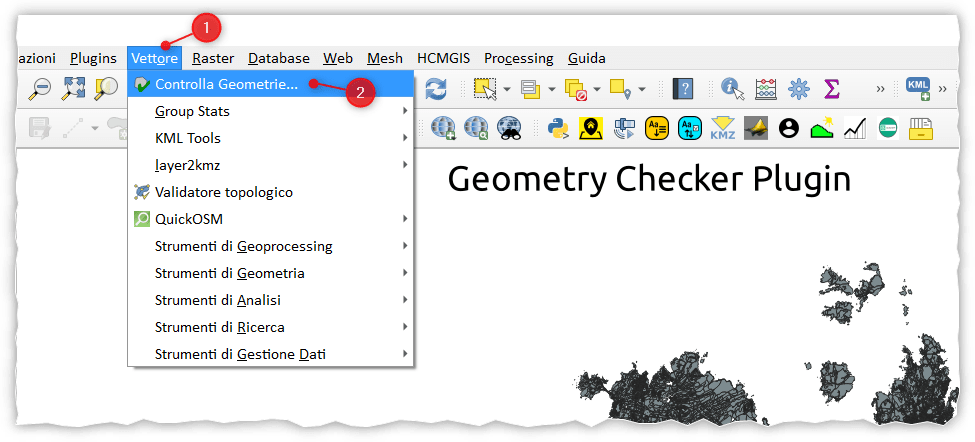Expand the Deselect Features dropdown arrow

pos(599,89)
